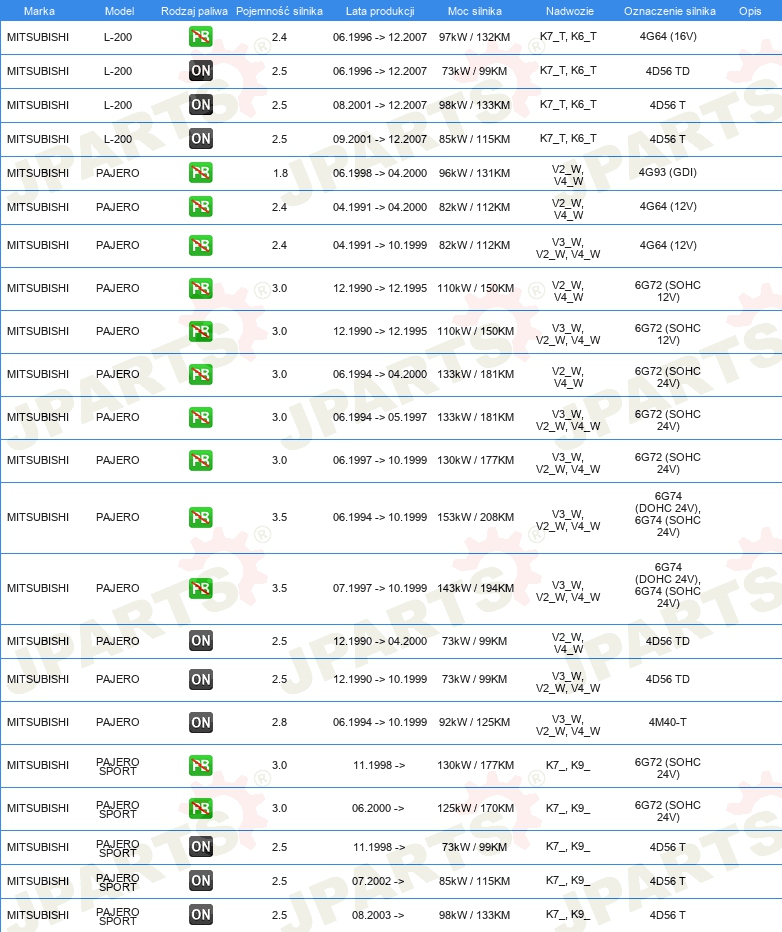
Task: Click the ON icon in the Pajero 2.5 12.1990->04.2000 row
Action: tap(201, 641)
